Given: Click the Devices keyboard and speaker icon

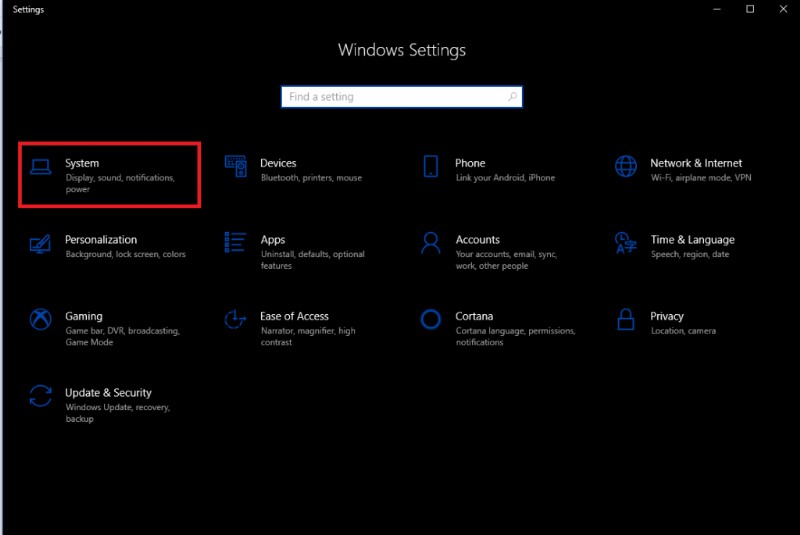Looking at the screenshot, I should coord(235,166).
